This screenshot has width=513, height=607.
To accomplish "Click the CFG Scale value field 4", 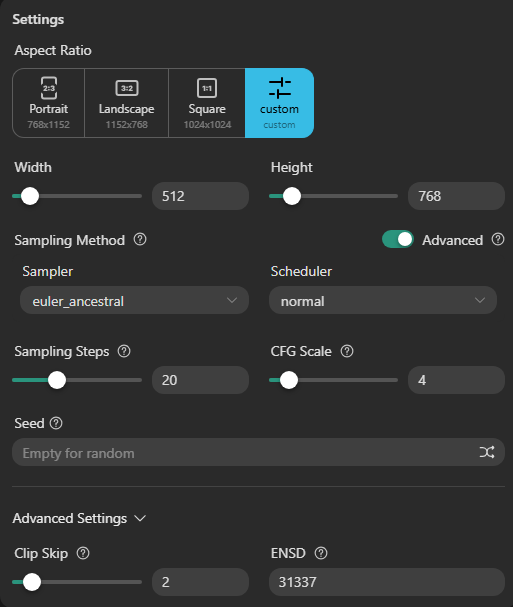I will 456,380.
